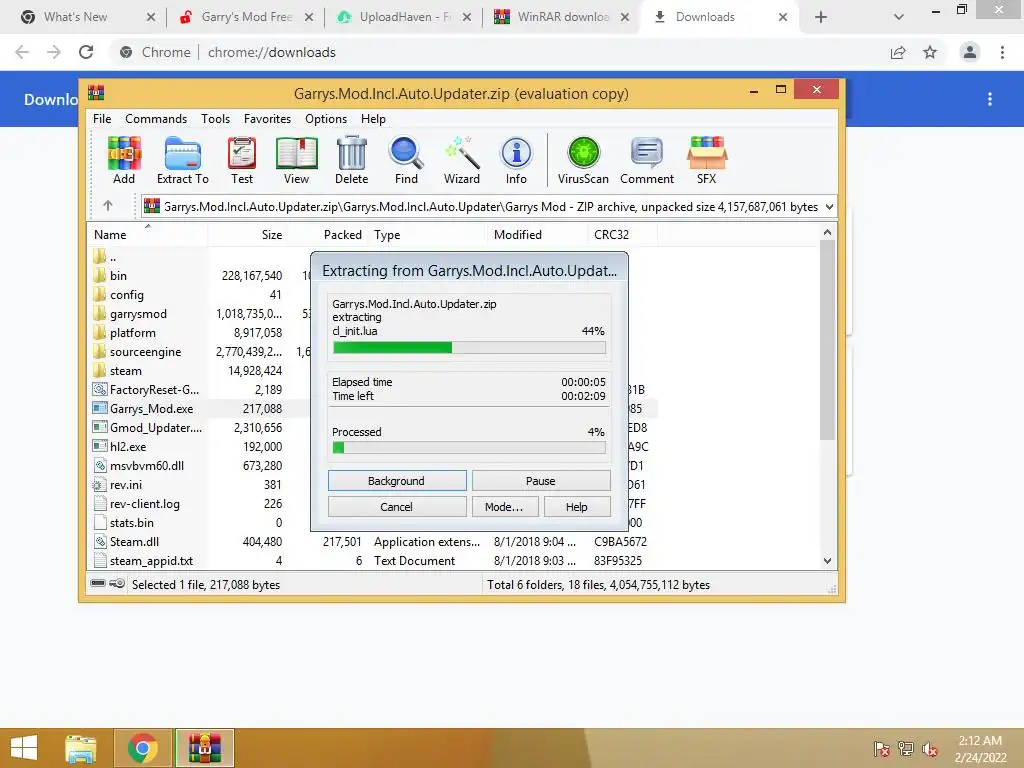The height and width of the screenshot is (768, 1024).
Task: Open the Chrome profile avatar
Action: [x=970, y=52]
